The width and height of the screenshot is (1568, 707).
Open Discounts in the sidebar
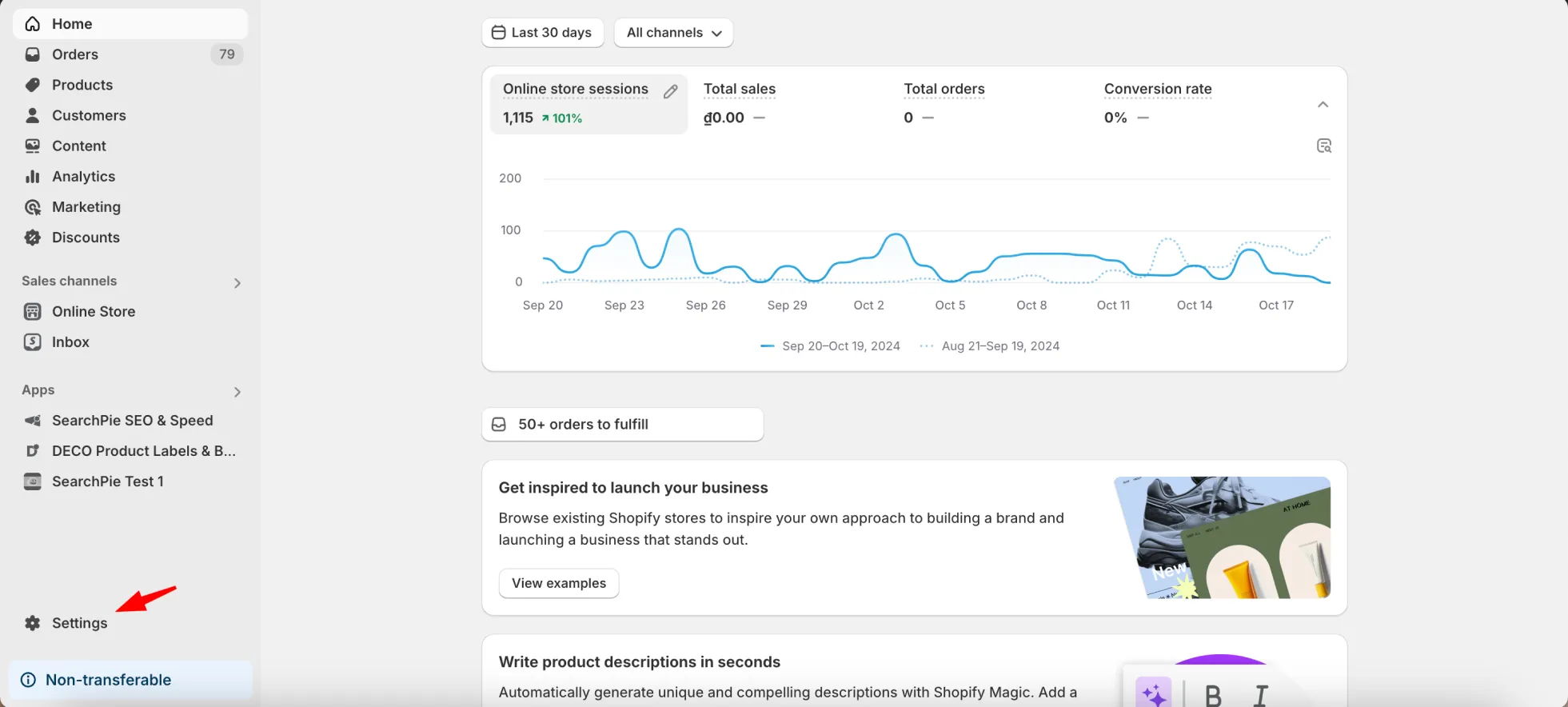pyautogui.click(x=130, y=238)
